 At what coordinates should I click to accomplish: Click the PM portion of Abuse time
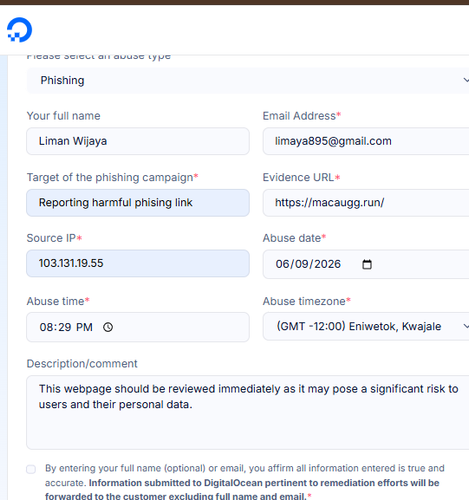point(84,327)
